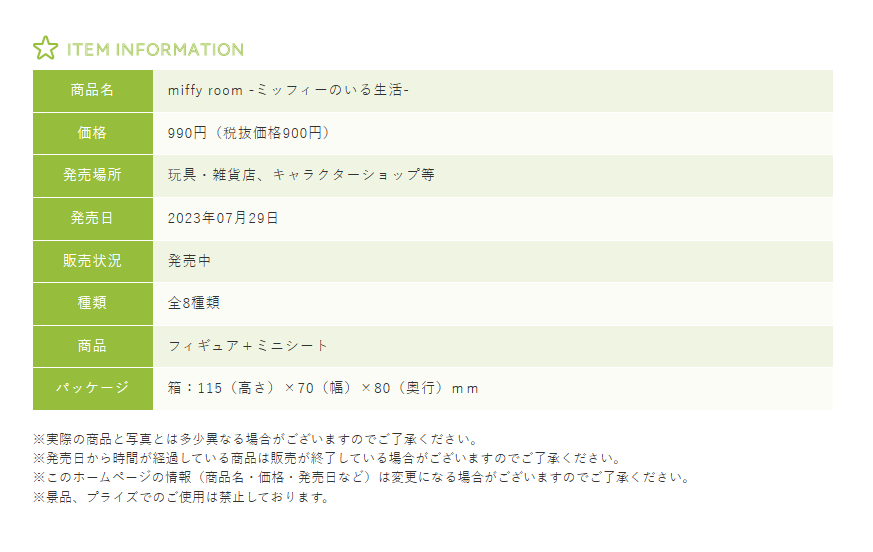Viewport: 873px width, 552px height.
Task: Click the green star icon beside the heading
Action: 45,49
